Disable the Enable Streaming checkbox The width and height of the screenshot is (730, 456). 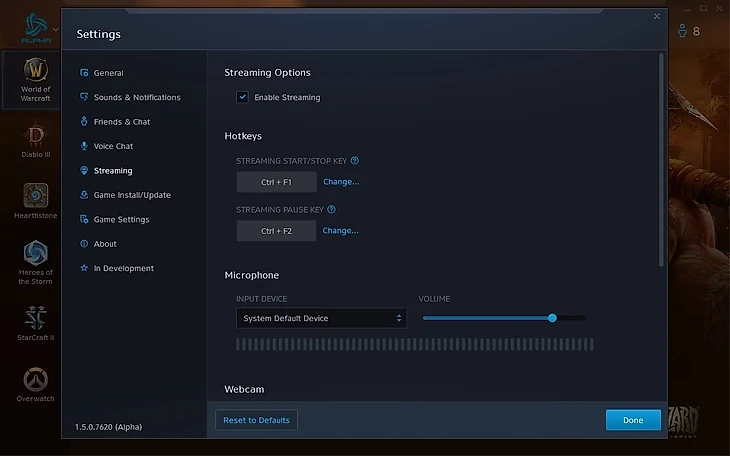click(242, 97)
